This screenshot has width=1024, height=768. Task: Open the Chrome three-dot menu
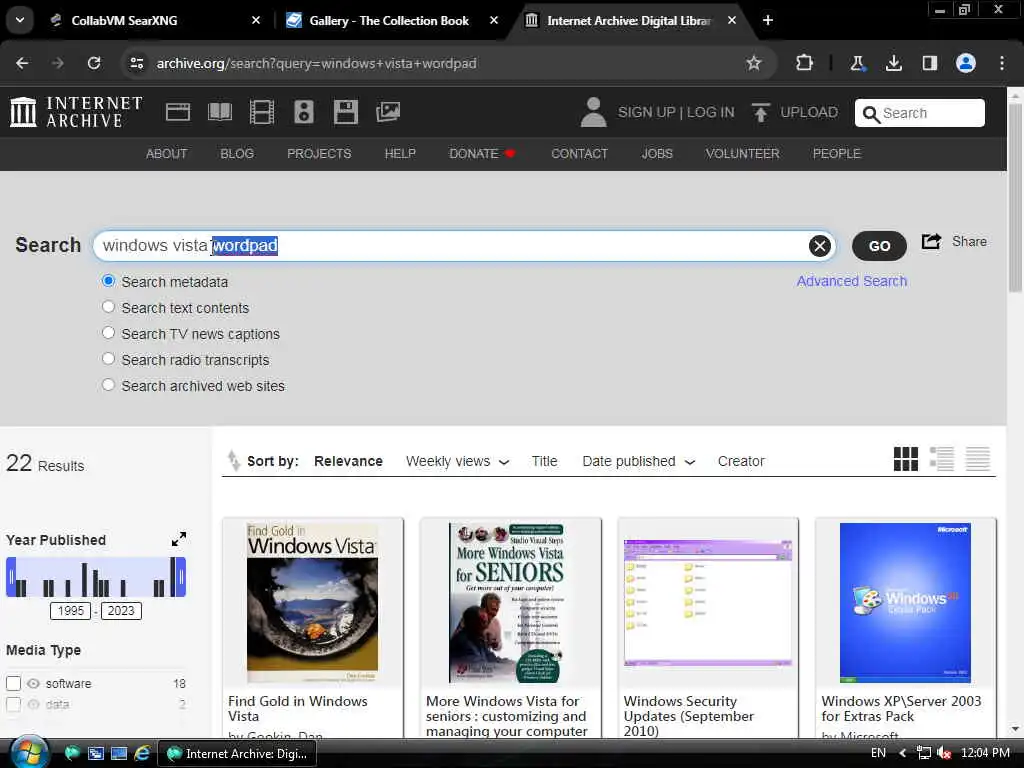[1002, 63]
